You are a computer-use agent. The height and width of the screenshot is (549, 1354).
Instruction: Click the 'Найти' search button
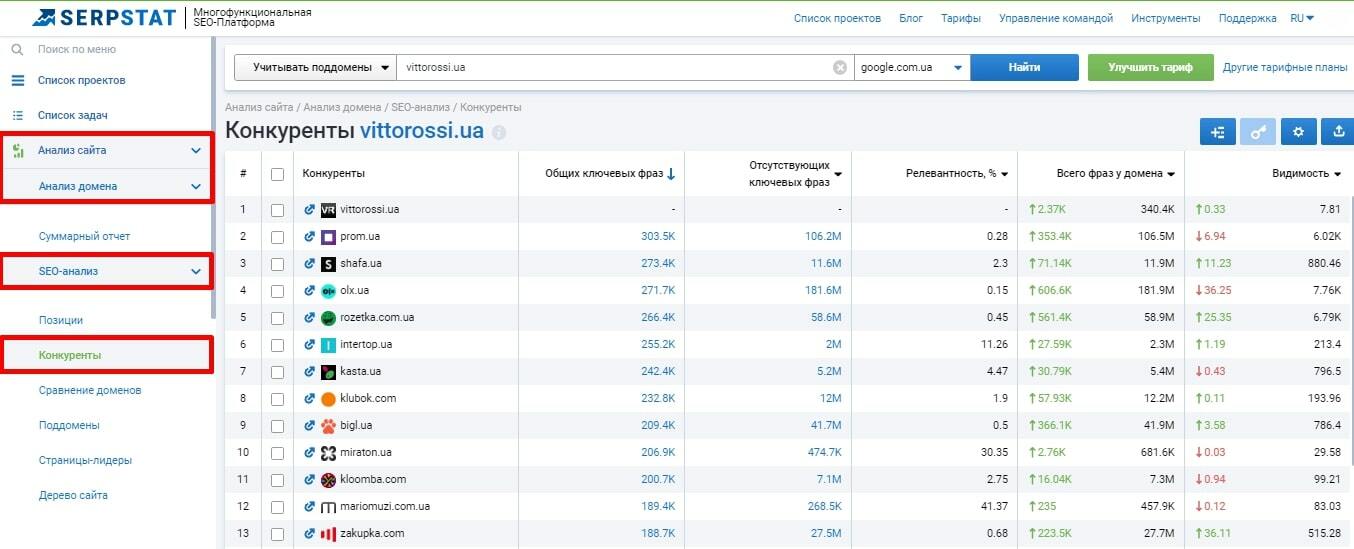[1024, 68]
